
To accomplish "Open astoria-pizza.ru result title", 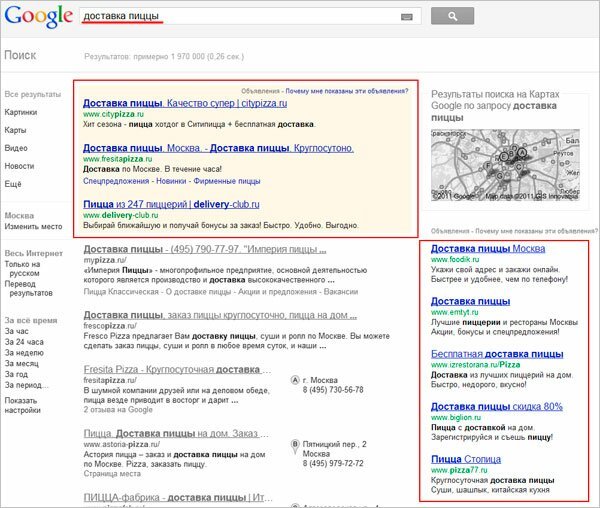I will pos(176,434).
